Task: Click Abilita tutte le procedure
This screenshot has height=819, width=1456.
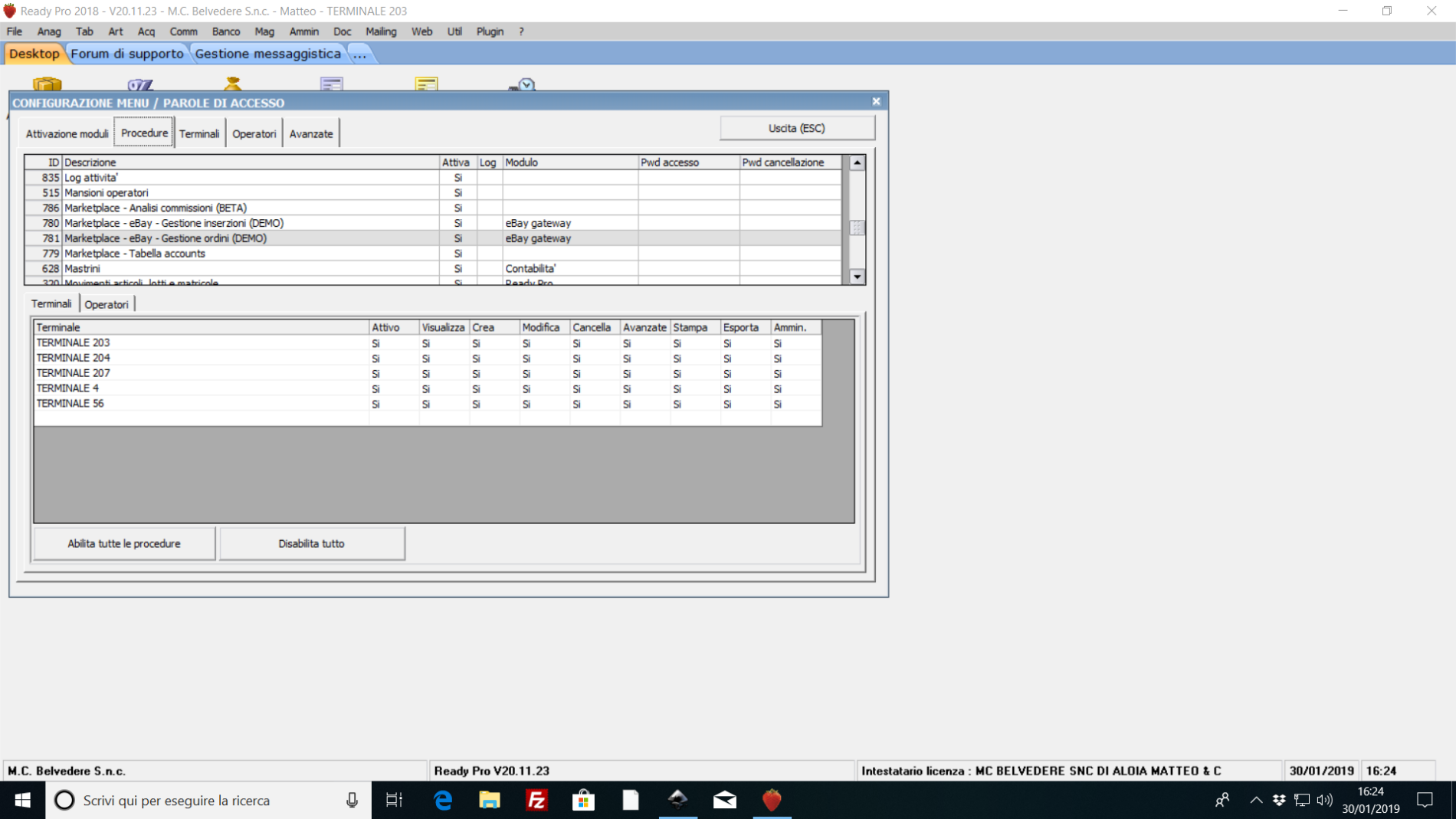Action: [124, 543]
